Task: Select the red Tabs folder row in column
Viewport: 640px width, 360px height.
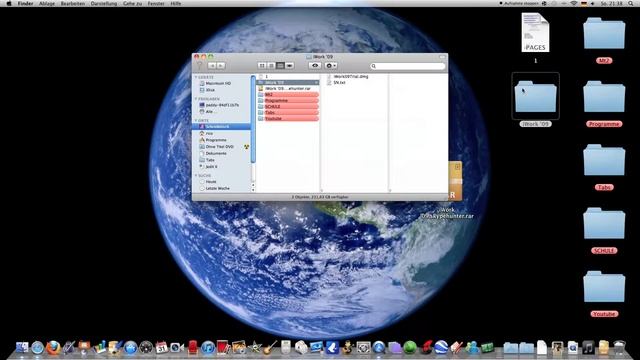Action: 288,113
